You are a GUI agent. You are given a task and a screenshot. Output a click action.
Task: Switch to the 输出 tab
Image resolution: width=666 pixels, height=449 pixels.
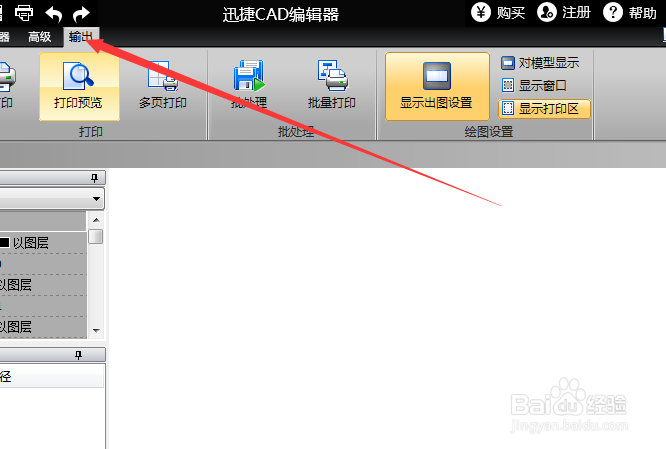[81, 37]
